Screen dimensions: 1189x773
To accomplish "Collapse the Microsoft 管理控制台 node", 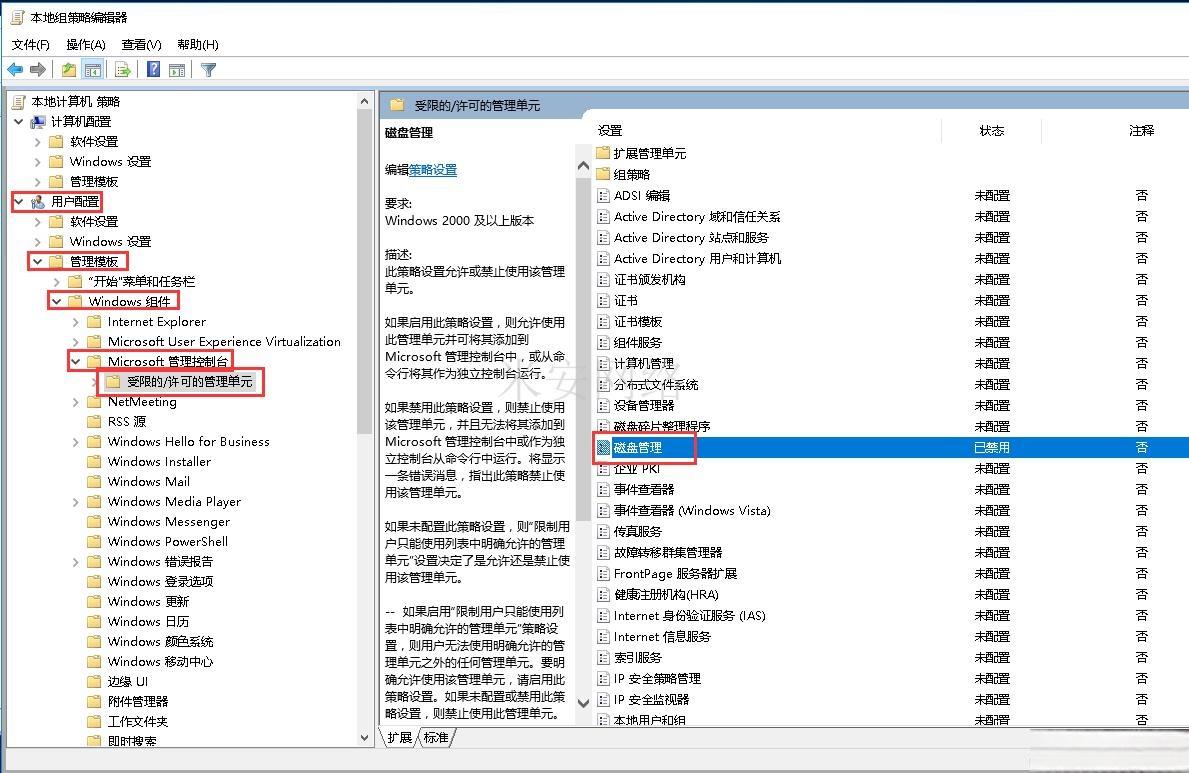I will tap(75, 362).
